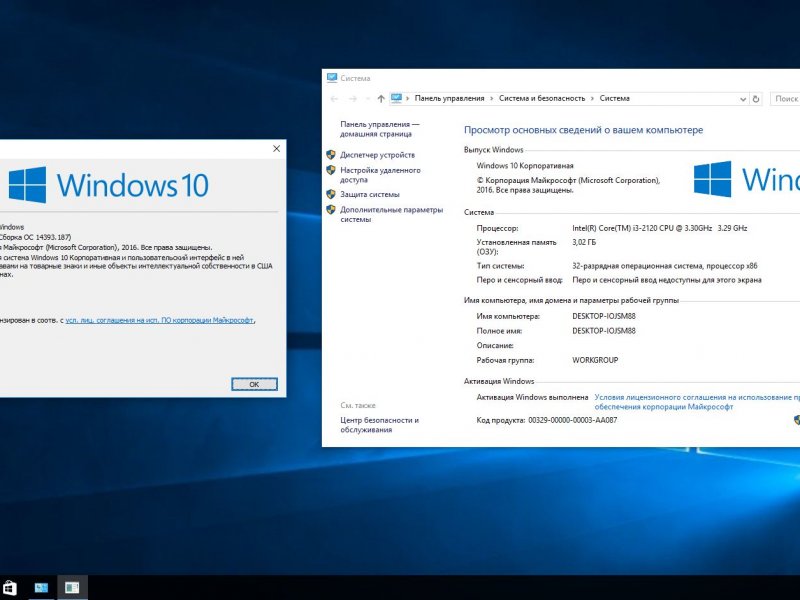Select the Перо и сенсорный ввод value text
Screen dimensions: 800x600
667,280
